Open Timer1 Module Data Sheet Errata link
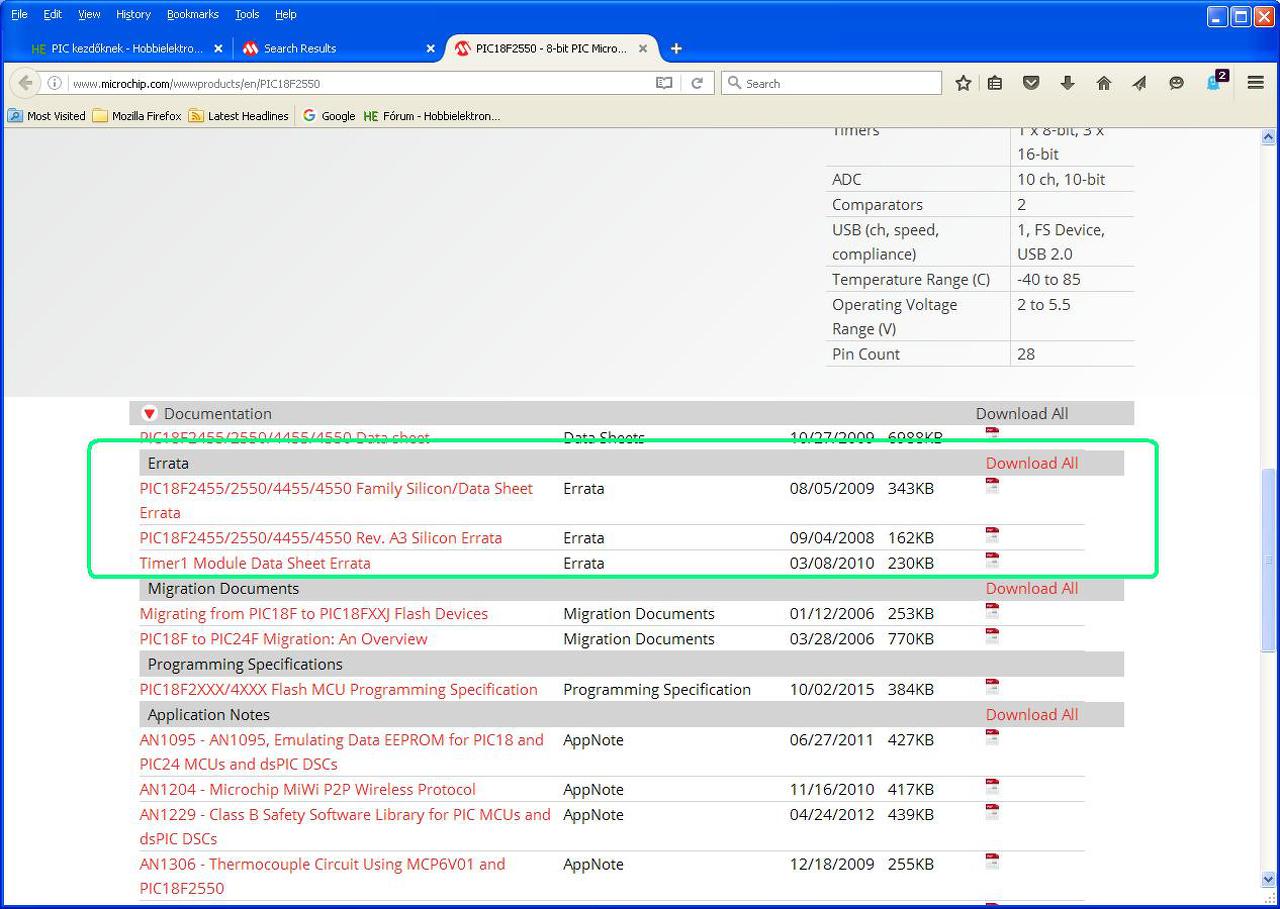This screenshot has width=1280, height=909. pos(255,563)
